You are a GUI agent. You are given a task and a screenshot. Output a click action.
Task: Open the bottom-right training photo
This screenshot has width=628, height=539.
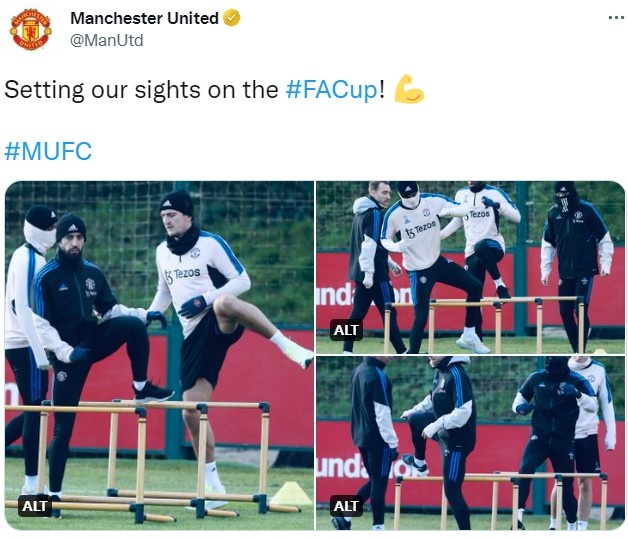coord(471,443)
